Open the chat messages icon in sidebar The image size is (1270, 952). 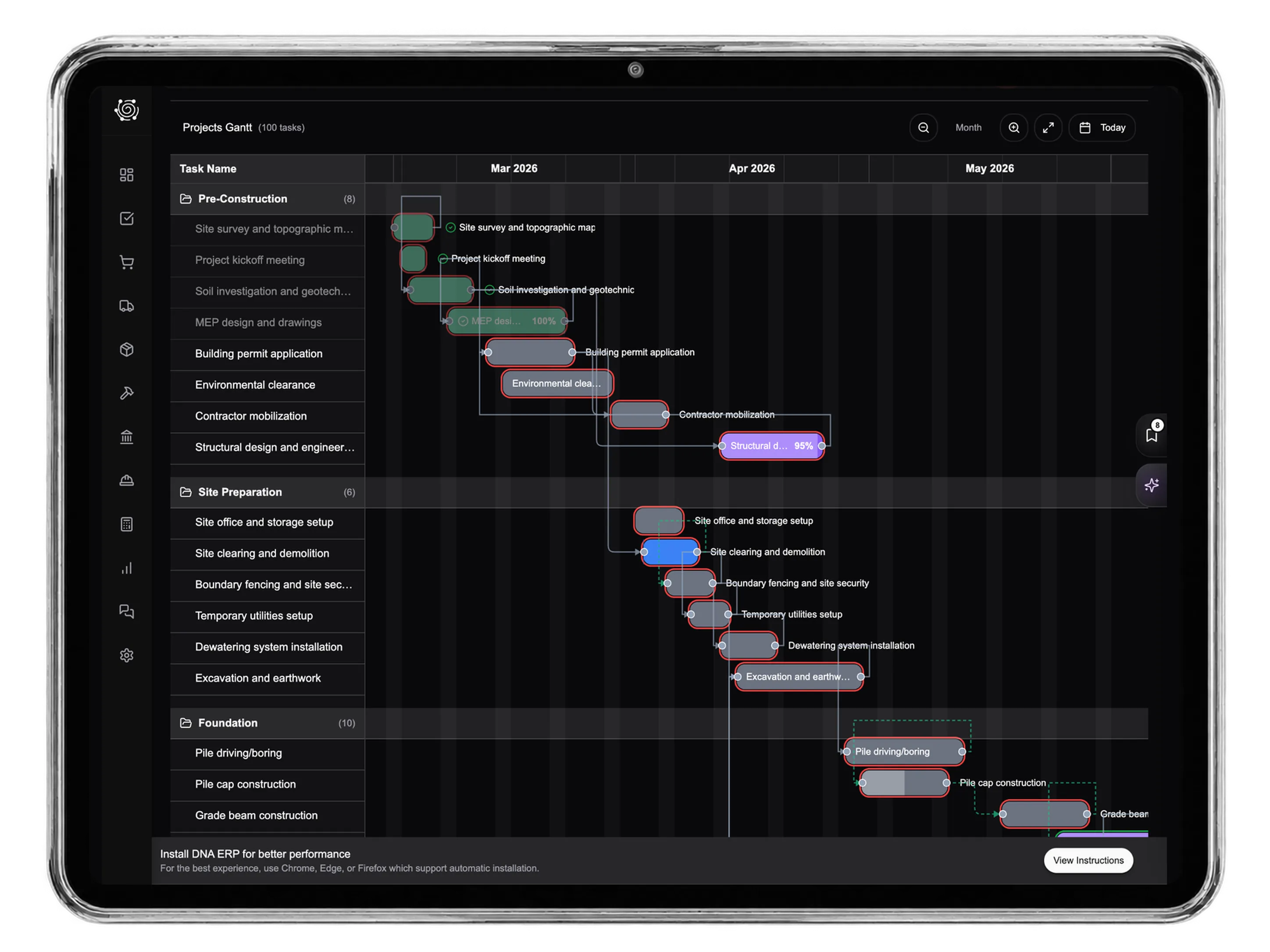click(x=126, y=612)
